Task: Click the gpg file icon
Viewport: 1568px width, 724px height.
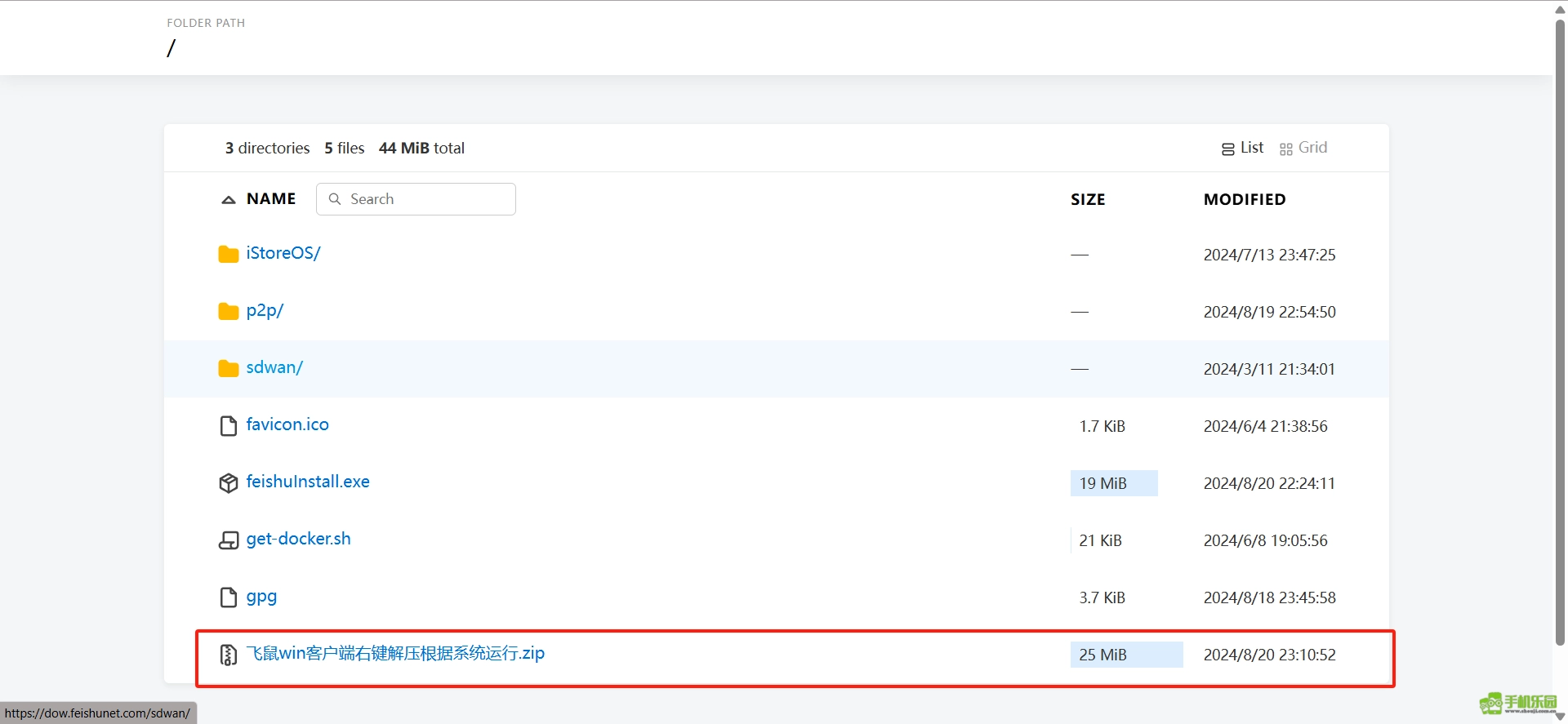Action: (x=228, y=597)
